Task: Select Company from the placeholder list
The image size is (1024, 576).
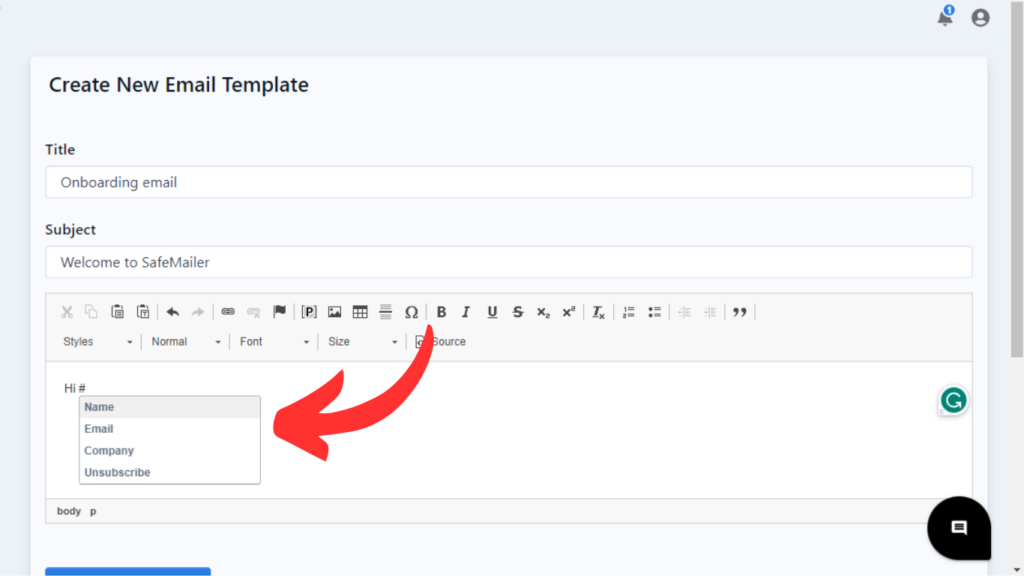Action: (170, 451)
